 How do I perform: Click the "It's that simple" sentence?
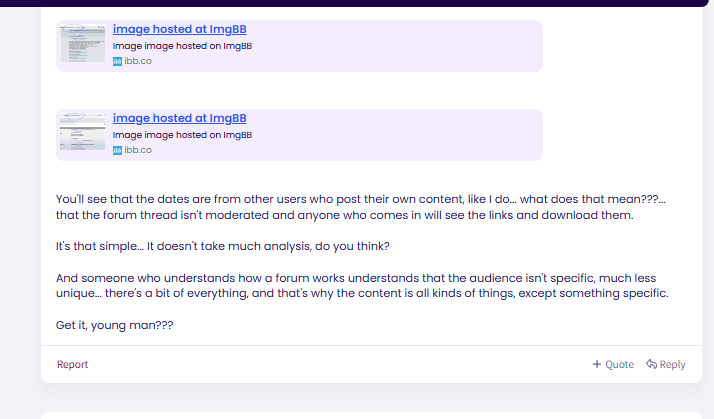tap(223, 246)
